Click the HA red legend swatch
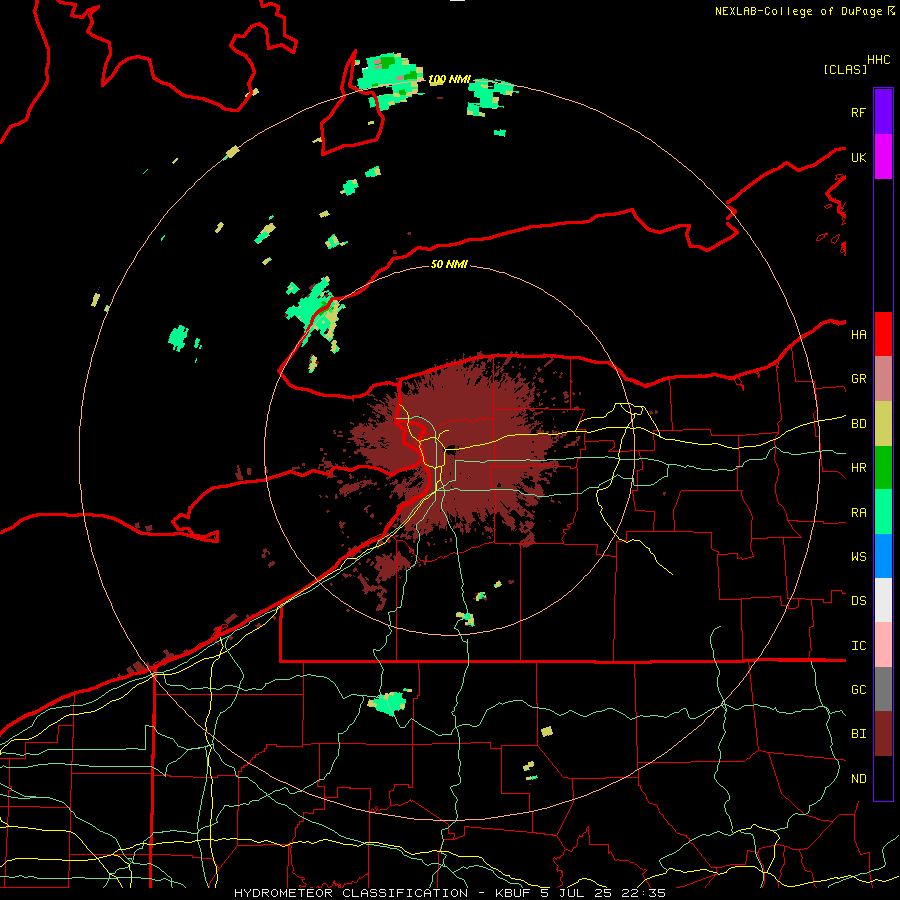 coord(883,334)
